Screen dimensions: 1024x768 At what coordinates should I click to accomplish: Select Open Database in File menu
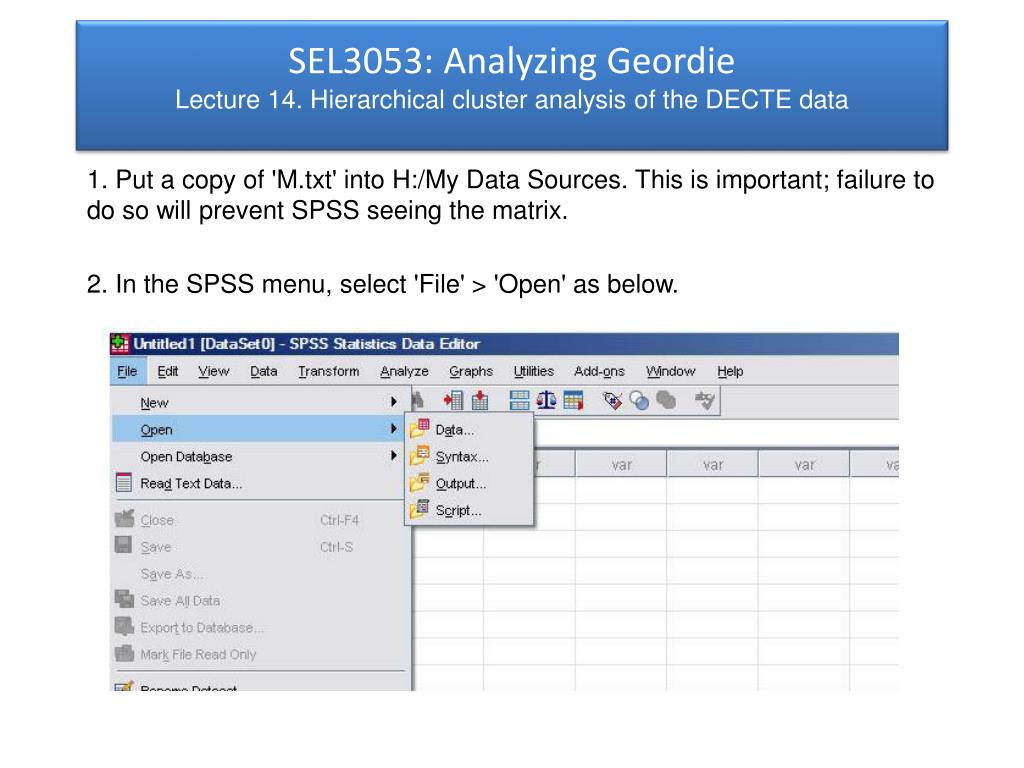(262, 456)
